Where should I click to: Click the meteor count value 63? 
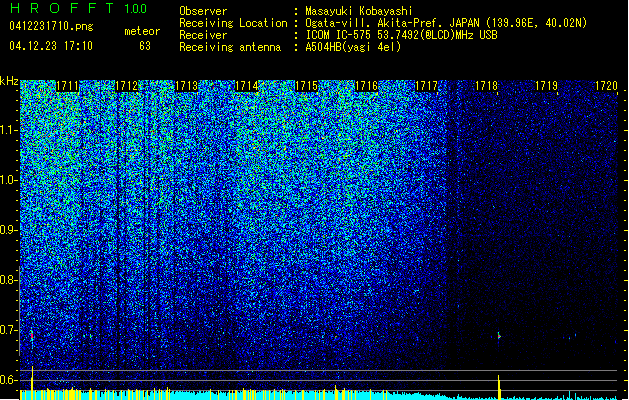click(145, 46)
